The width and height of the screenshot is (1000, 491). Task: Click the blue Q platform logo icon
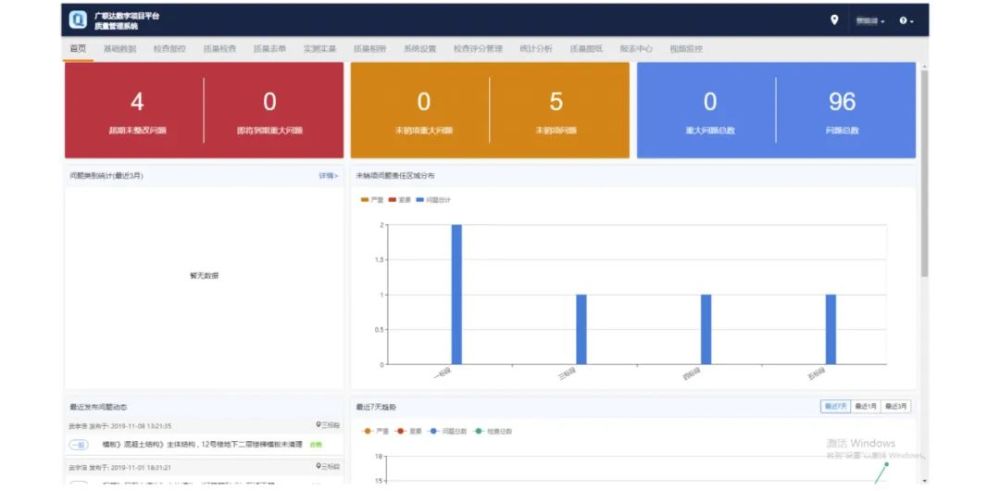tap(78, 20)
